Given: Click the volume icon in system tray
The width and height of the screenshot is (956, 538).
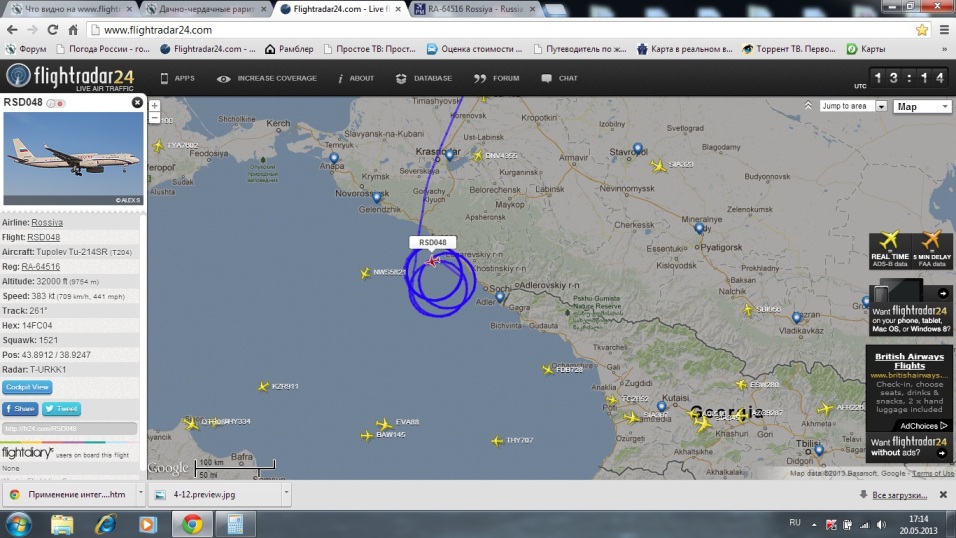Looking at the screenshot, I should 882,524.
